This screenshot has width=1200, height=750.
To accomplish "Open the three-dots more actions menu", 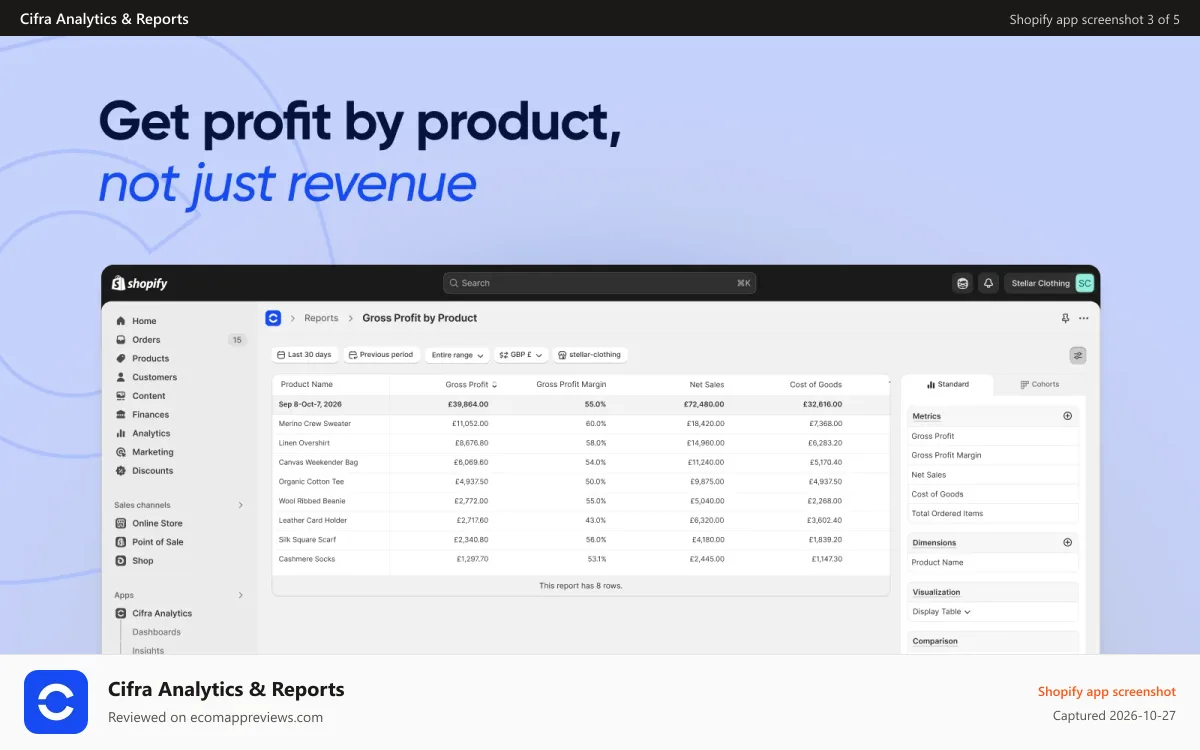I will tap(1084, 318).
